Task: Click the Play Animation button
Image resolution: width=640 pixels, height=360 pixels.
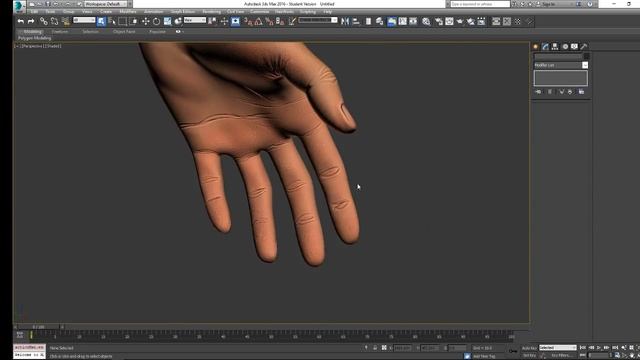Action: coord(599,348)
